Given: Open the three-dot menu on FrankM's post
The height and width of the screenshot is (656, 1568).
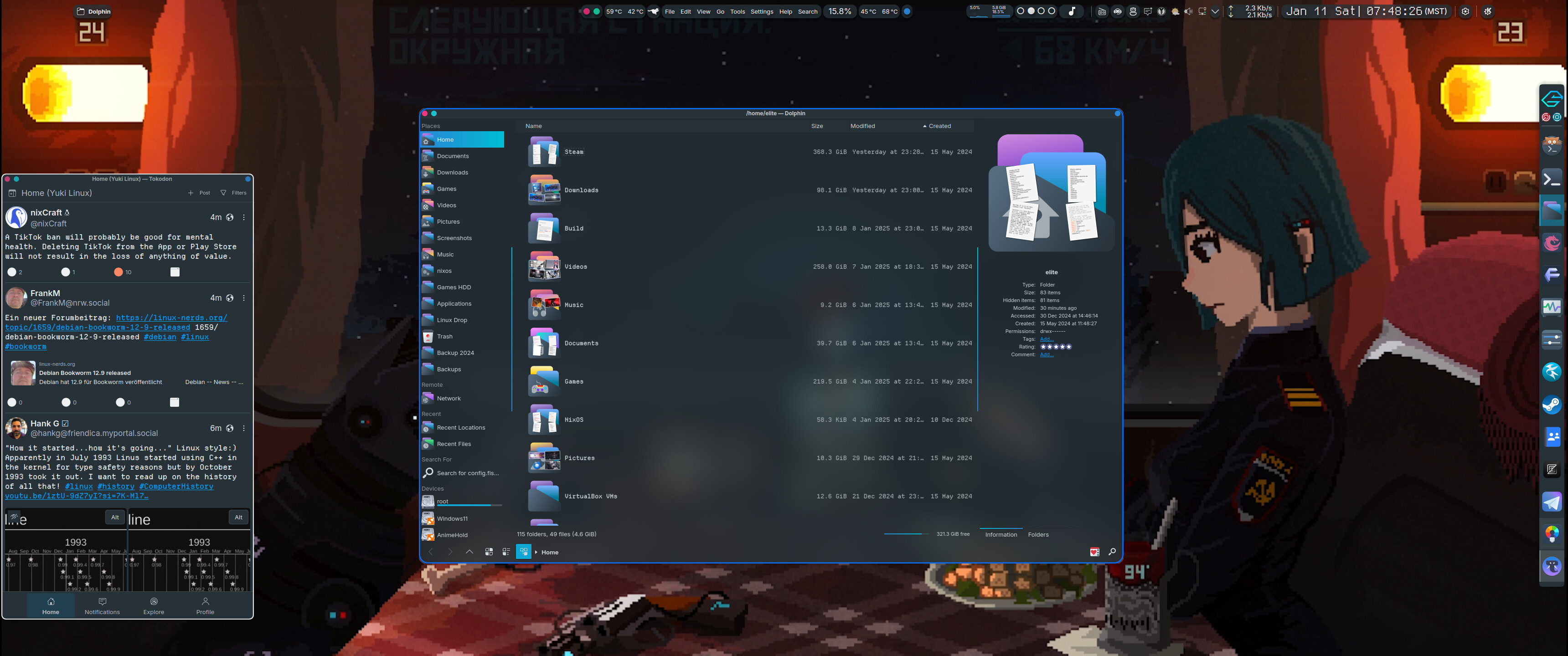Looking at the screenshot, I should tap(244, 298).
